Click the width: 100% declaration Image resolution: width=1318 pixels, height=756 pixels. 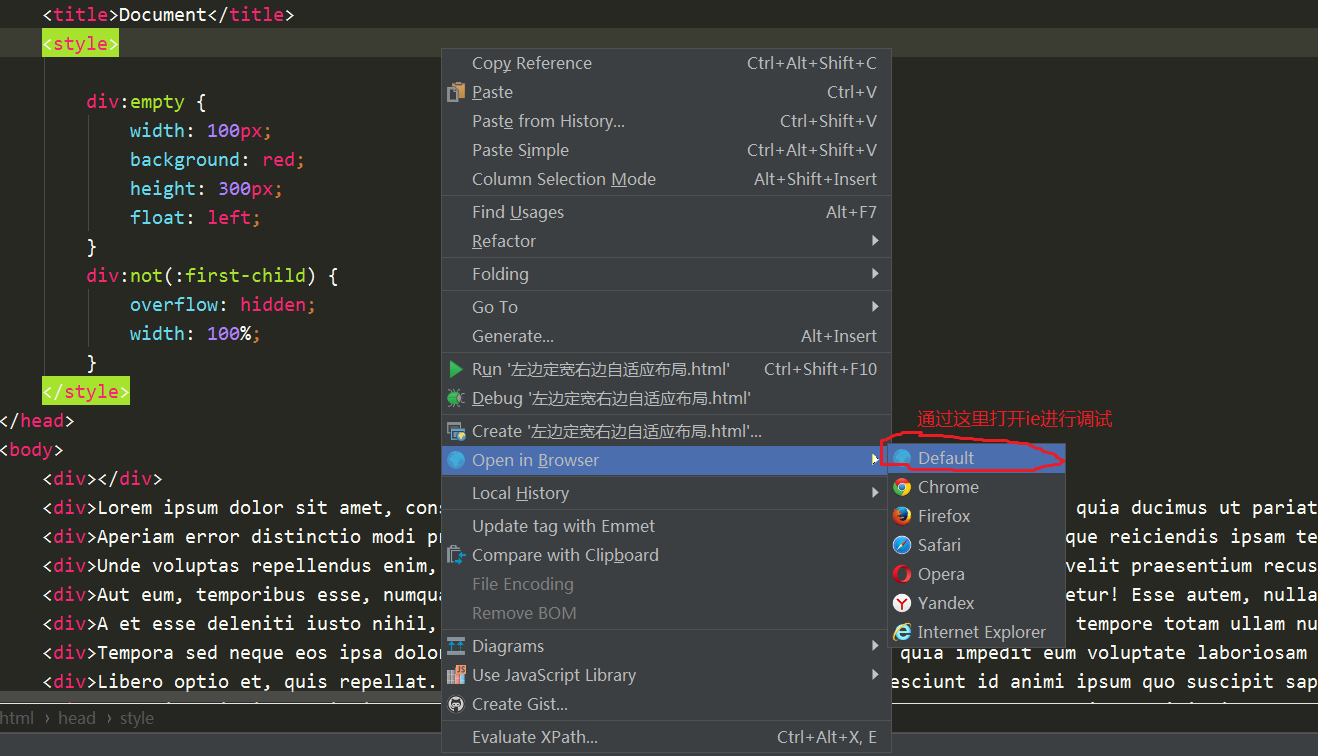coord(195,334)
